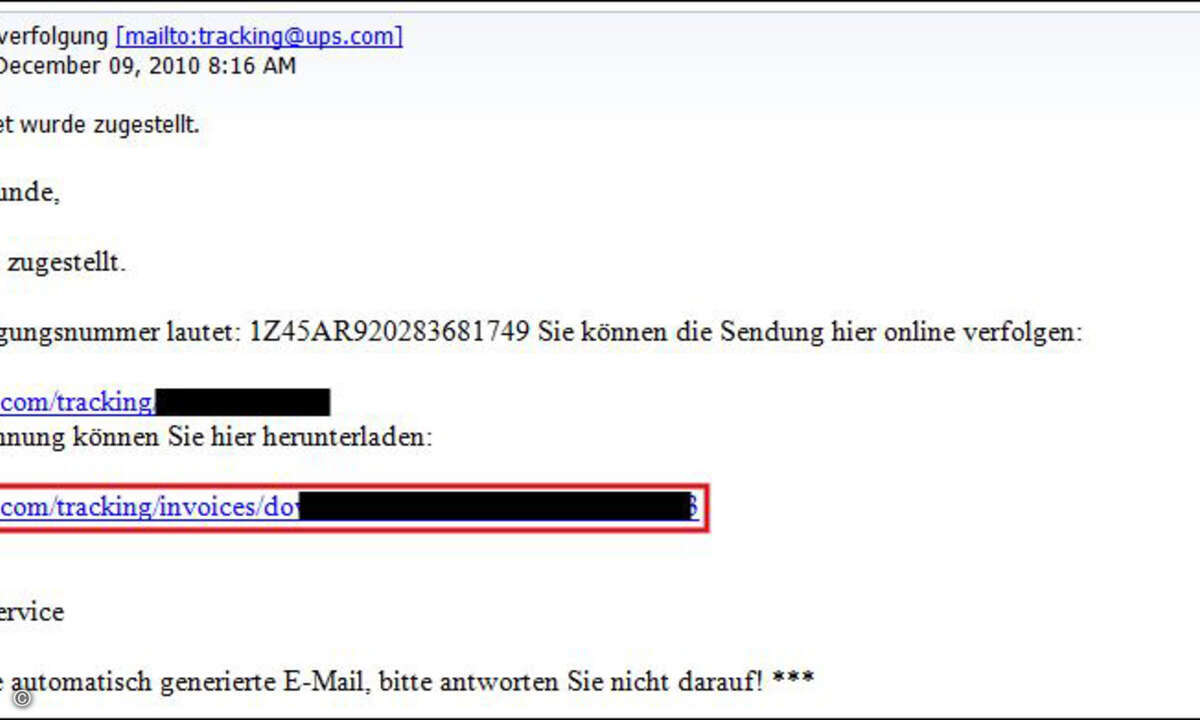
Task: Click the 'ervice' signature text
Action: (32, 612)
